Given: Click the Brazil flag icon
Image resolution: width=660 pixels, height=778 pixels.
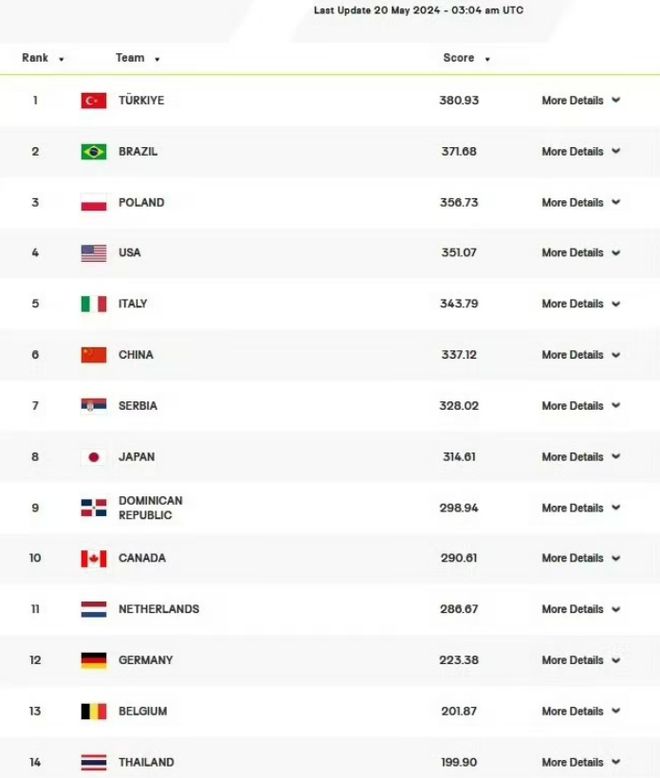Looking at the screenshot, I should 94,152.
